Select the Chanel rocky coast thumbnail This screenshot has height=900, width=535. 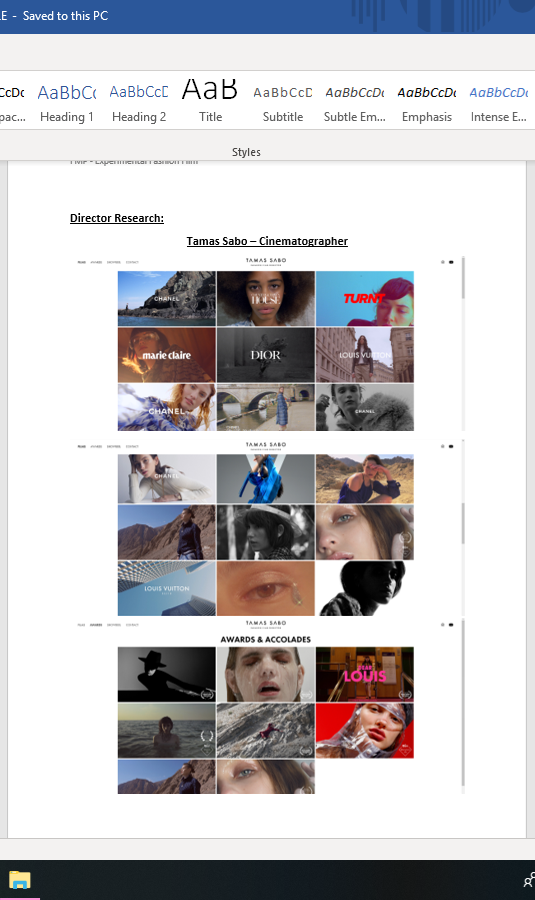pos(166,298)
